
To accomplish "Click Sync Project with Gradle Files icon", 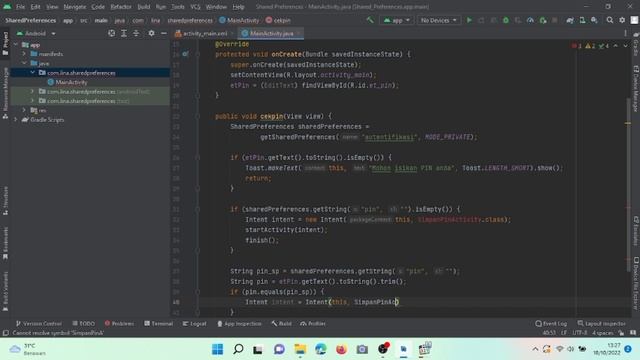I will (x=570, y=20).
